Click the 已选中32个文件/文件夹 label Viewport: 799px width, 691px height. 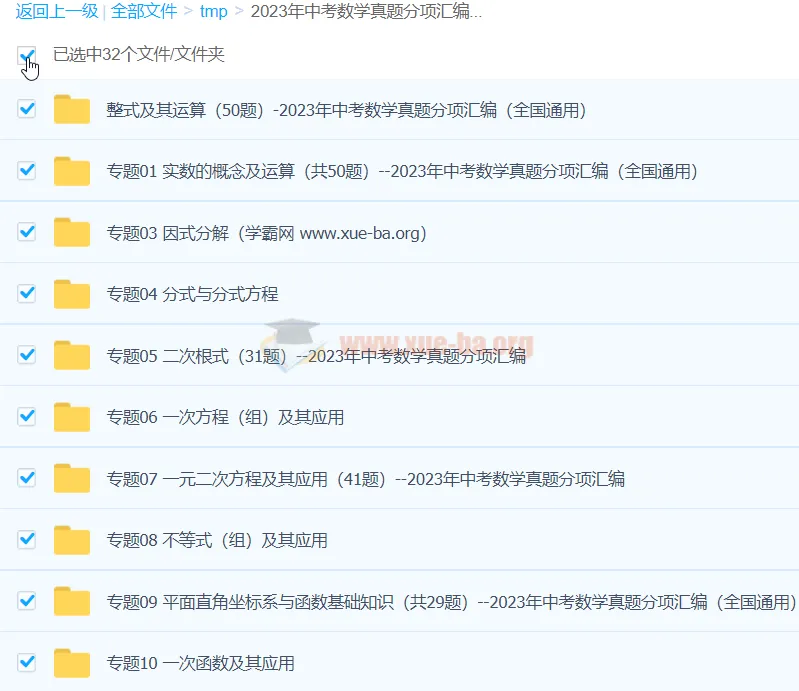(139, 55)
